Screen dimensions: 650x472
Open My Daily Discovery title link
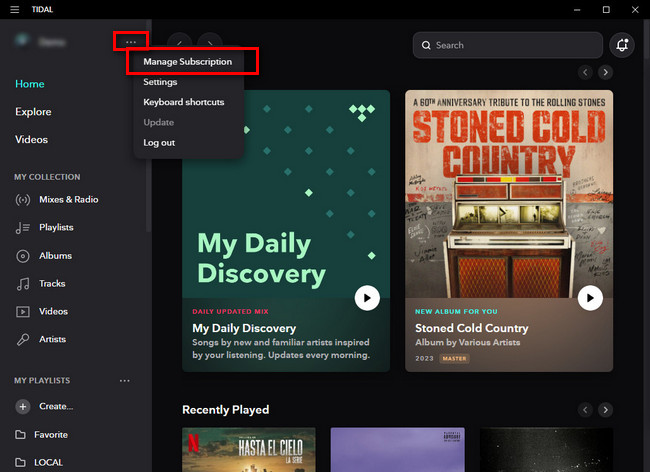pyautogui.click(x=244, y=328)
